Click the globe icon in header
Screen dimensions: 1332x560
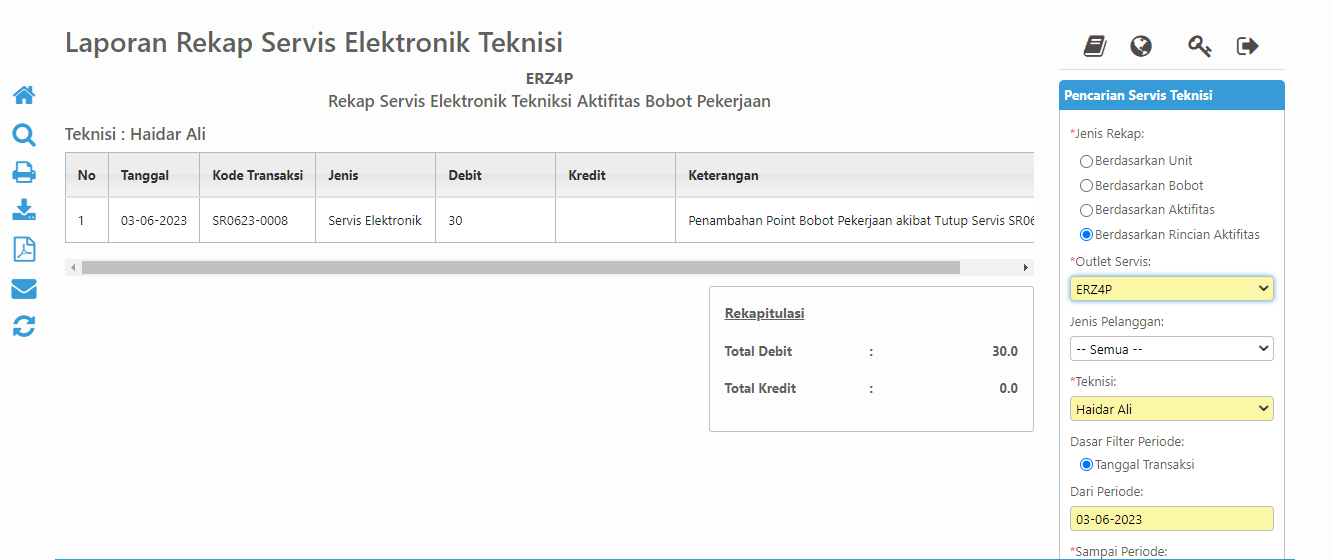click(1141, 46)
